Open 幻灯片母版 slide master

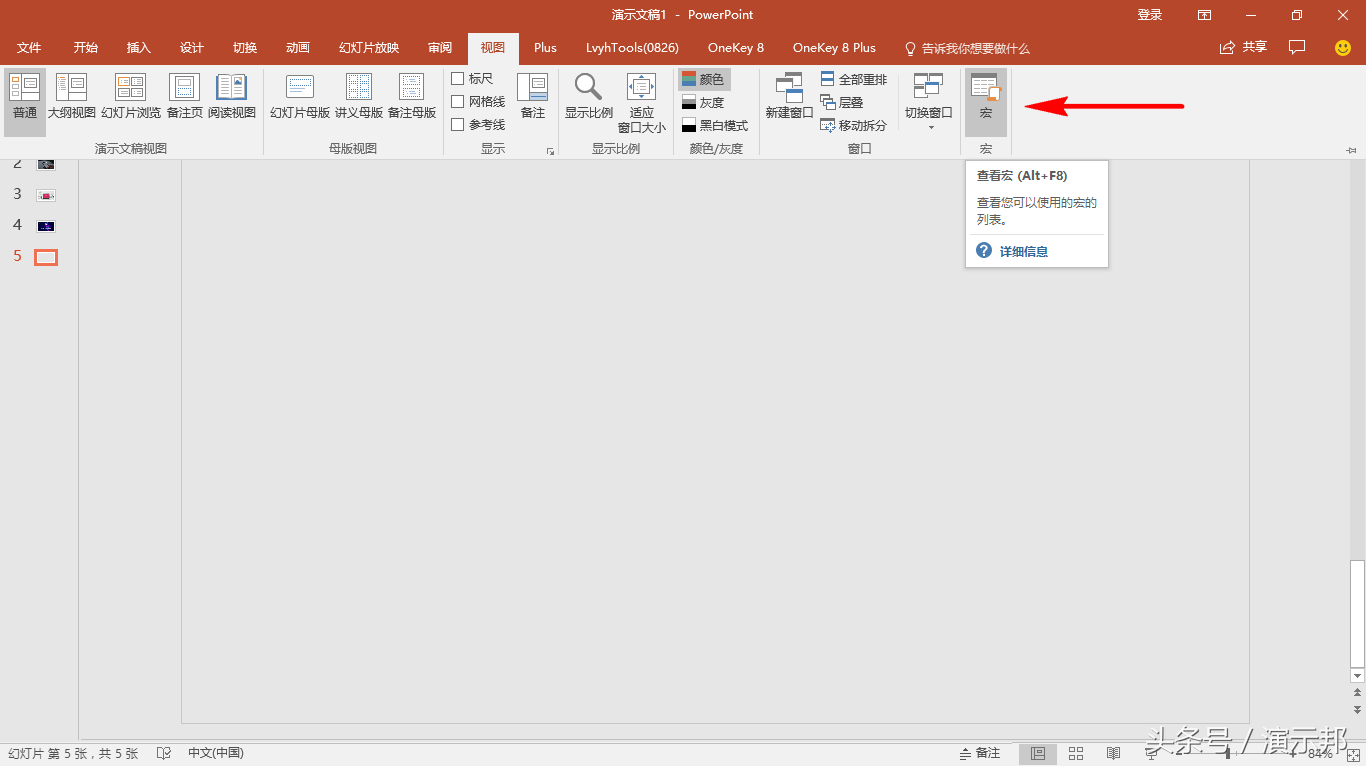[300, 98]
